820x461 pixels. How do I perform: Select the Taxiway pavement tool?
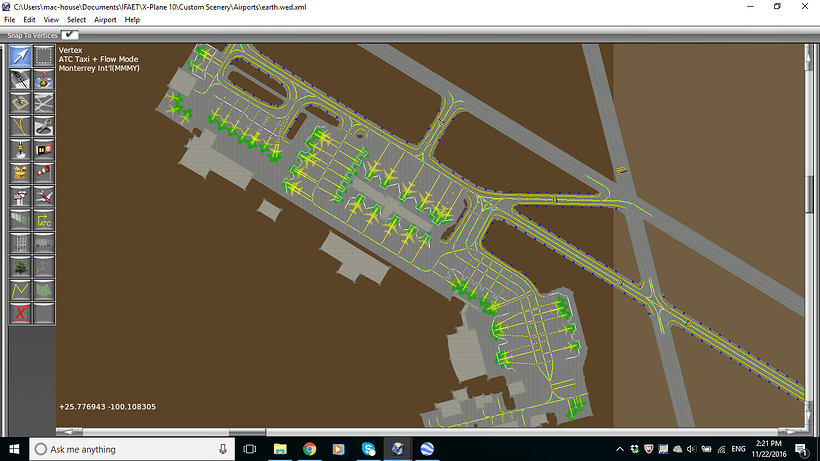pos(44,103)
